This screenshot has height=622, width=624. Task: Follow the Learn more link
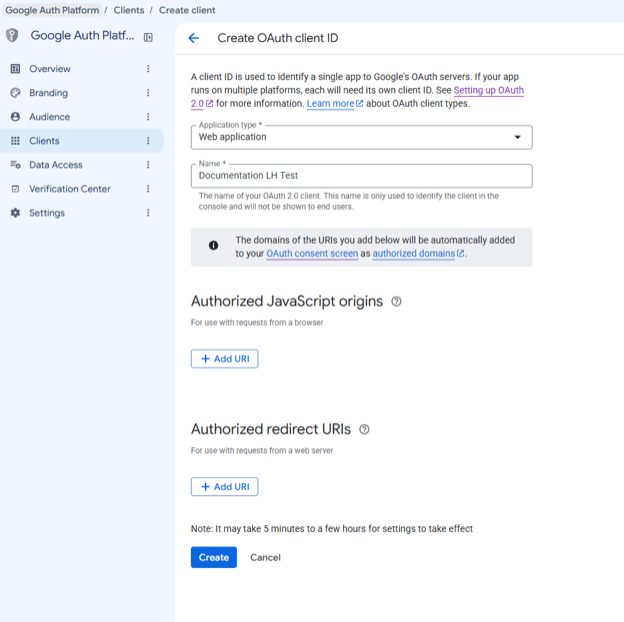(x=330, y=103)
